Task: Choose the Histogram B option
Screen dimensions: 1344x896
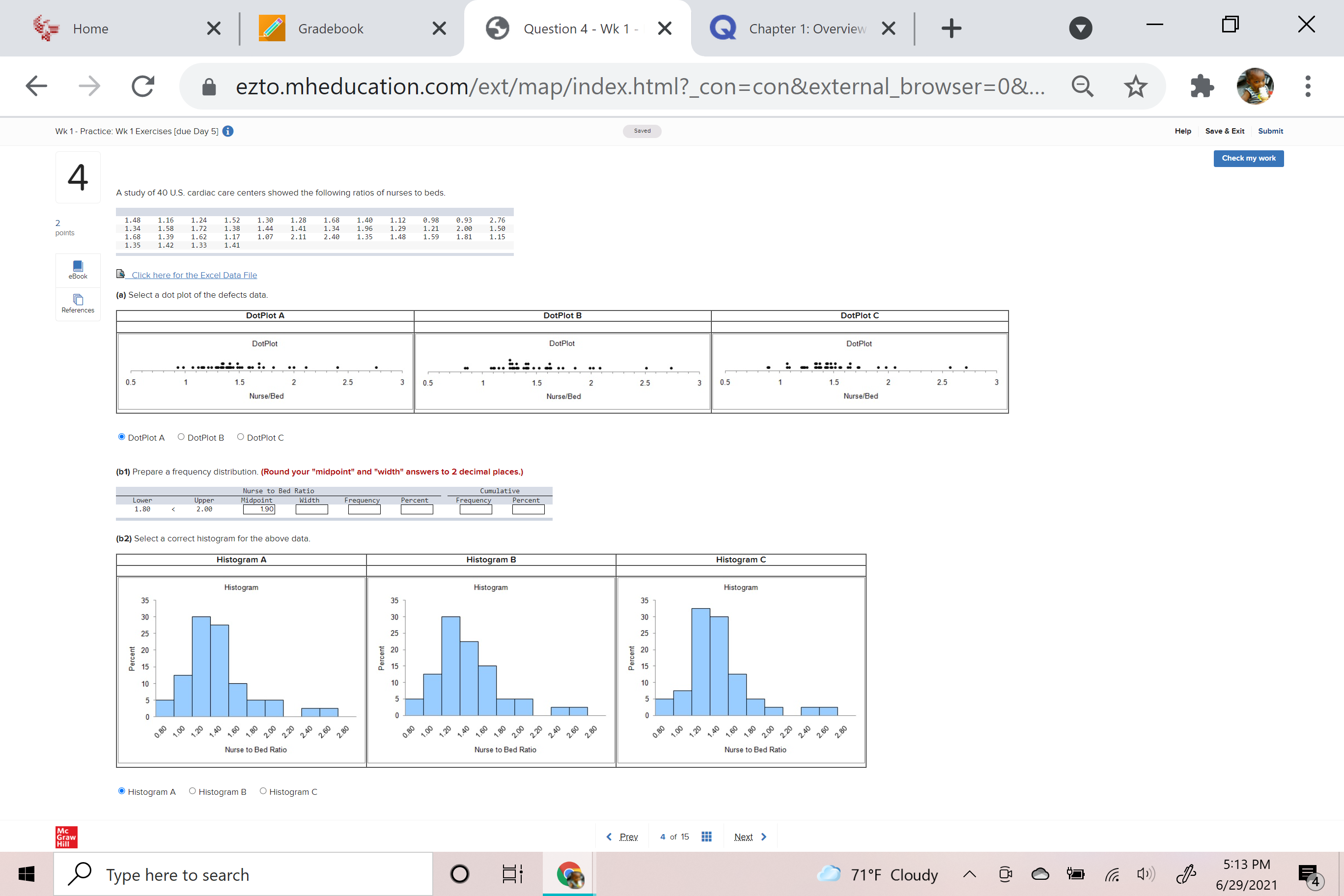Action: pos(193,791)
